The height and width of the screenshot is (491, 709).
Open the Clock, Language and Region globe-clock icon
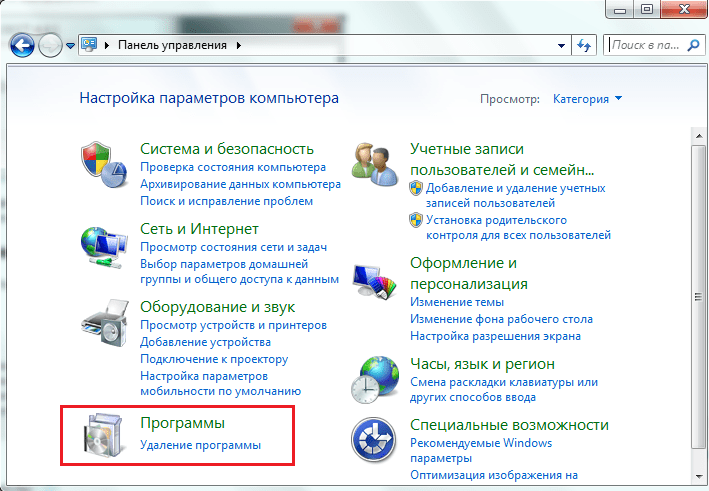(x=375, y=379)
